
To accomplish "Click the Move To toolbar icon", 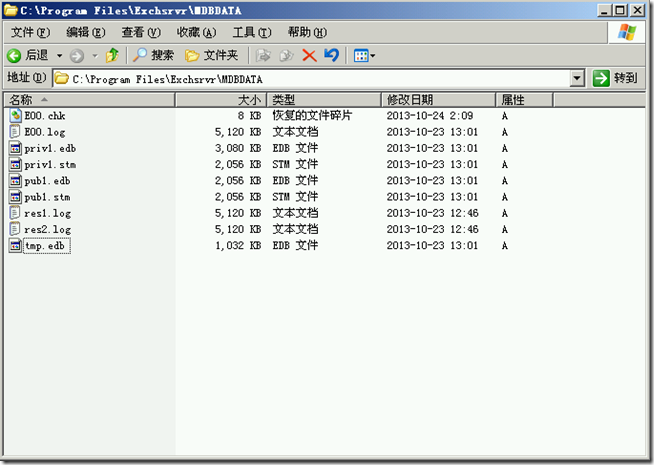I will click(263, 55).
